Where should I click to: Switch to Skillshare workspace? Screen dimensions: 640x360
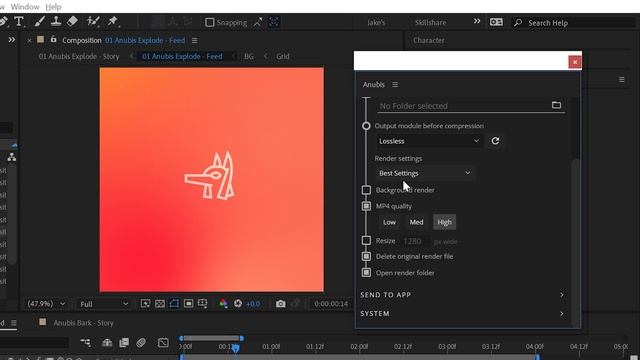tap(430, 22)
